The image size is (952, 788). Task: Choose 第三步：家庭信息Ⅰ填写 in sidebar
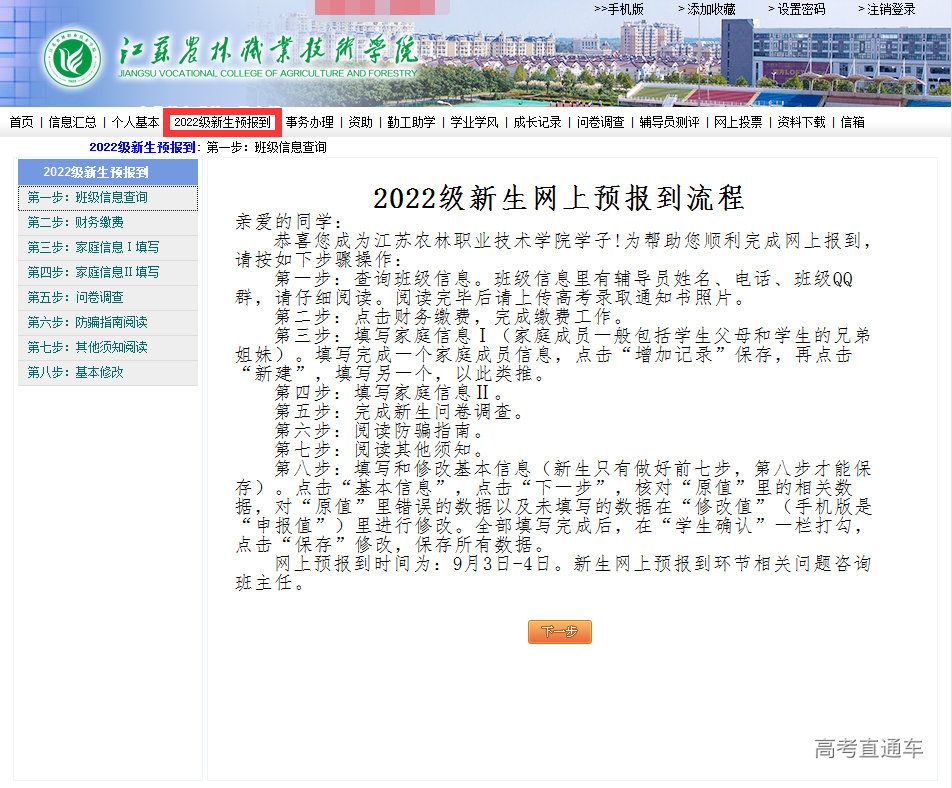point(93,247)
